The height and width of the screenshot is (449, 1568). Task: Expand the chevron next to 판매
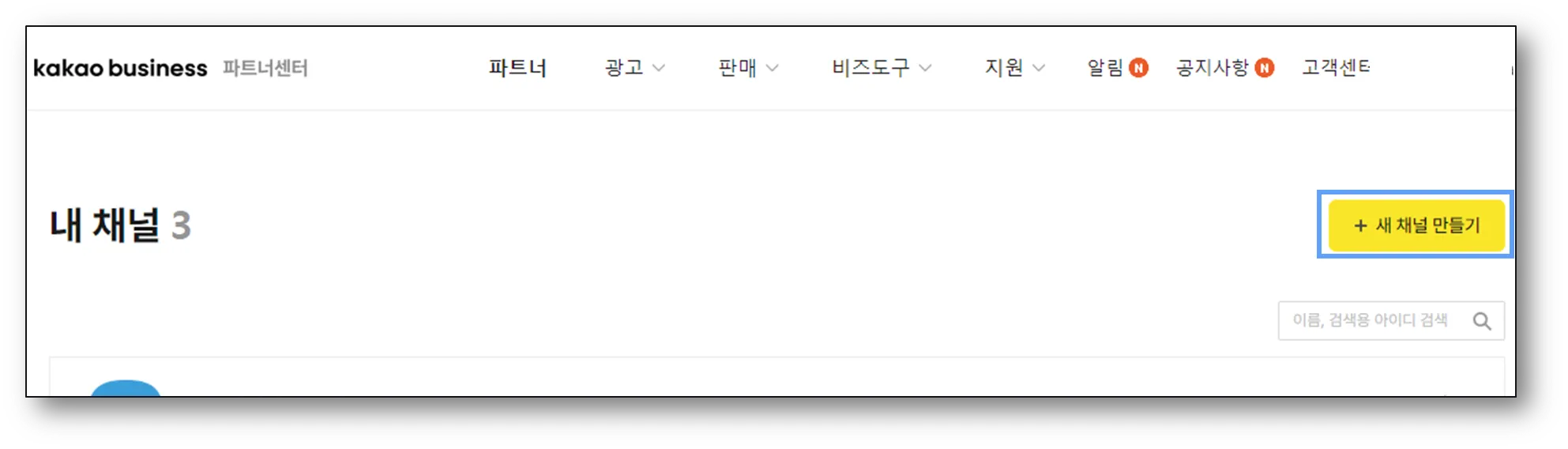[x=772, y=69]
